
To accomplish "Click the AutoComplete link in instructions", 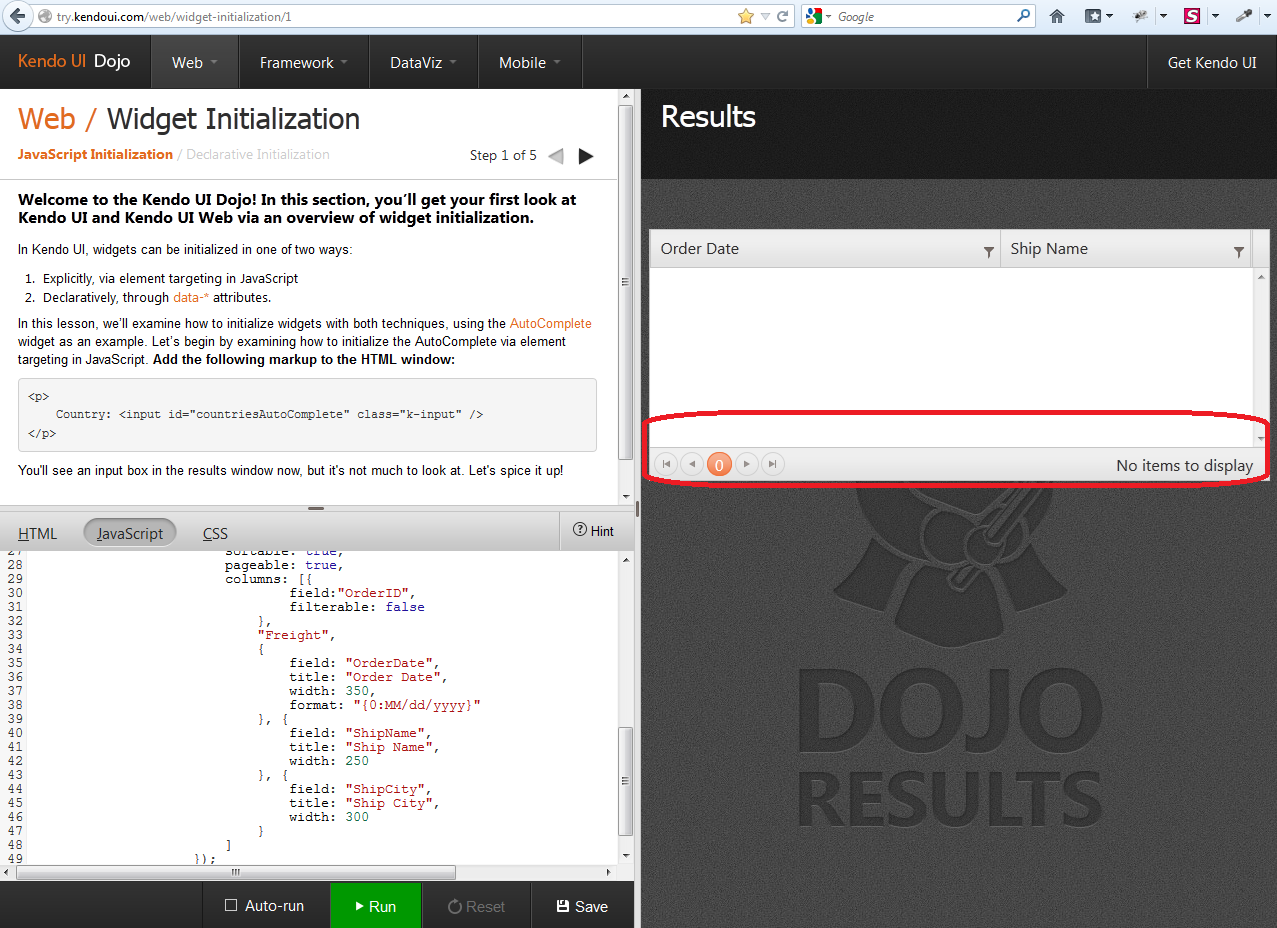I will [x=551, y=324].
